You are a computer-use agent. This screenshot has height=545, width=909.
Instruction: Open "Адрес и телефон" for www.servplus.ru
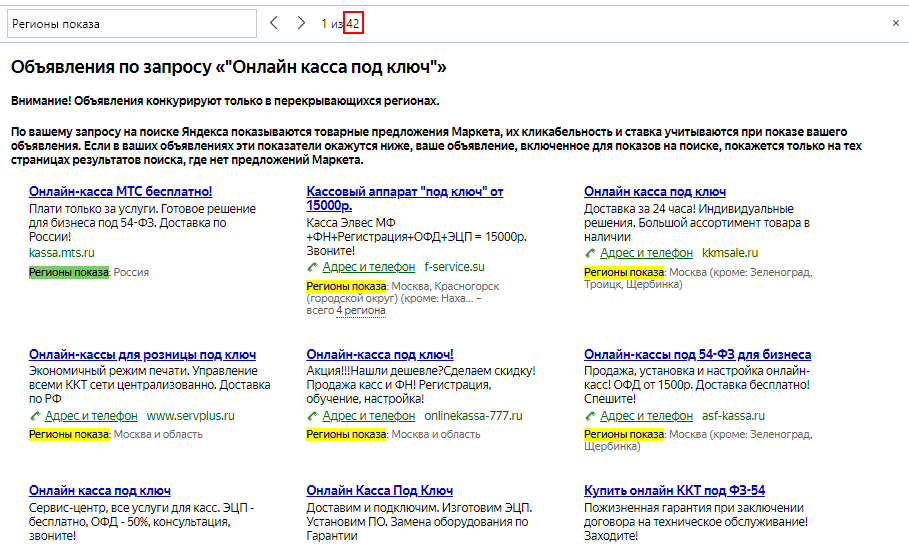click(x=91, y=416)
